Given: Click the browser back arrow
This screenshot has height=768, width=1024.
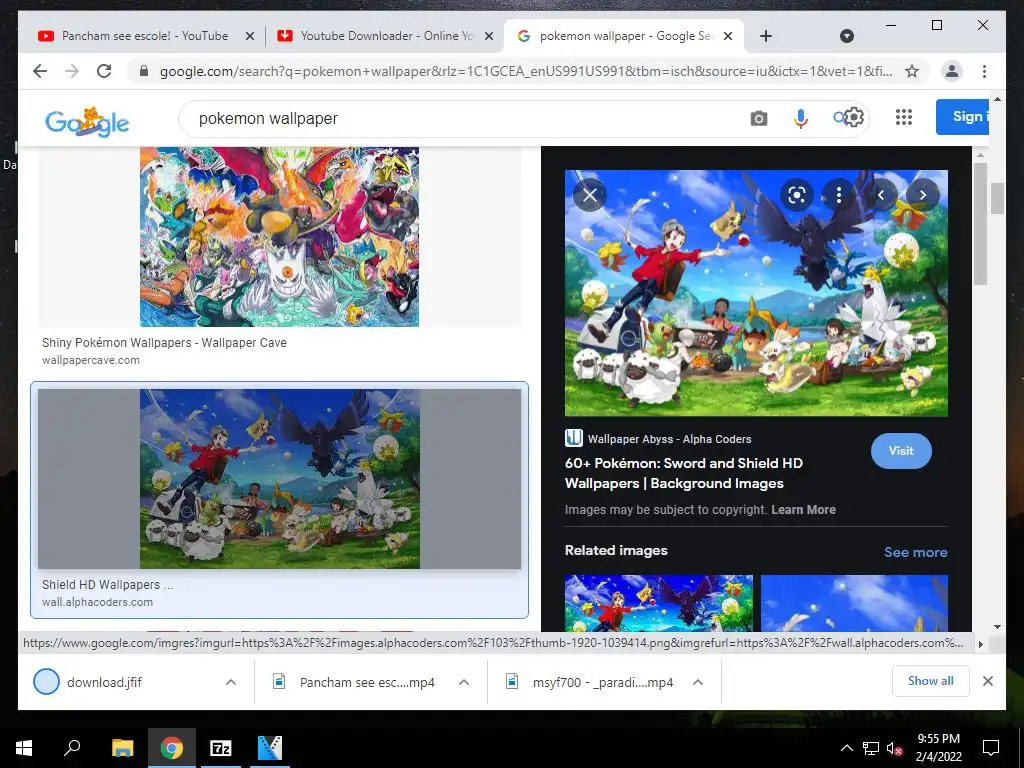Looking at the screenshot, I should click(40, 71).
